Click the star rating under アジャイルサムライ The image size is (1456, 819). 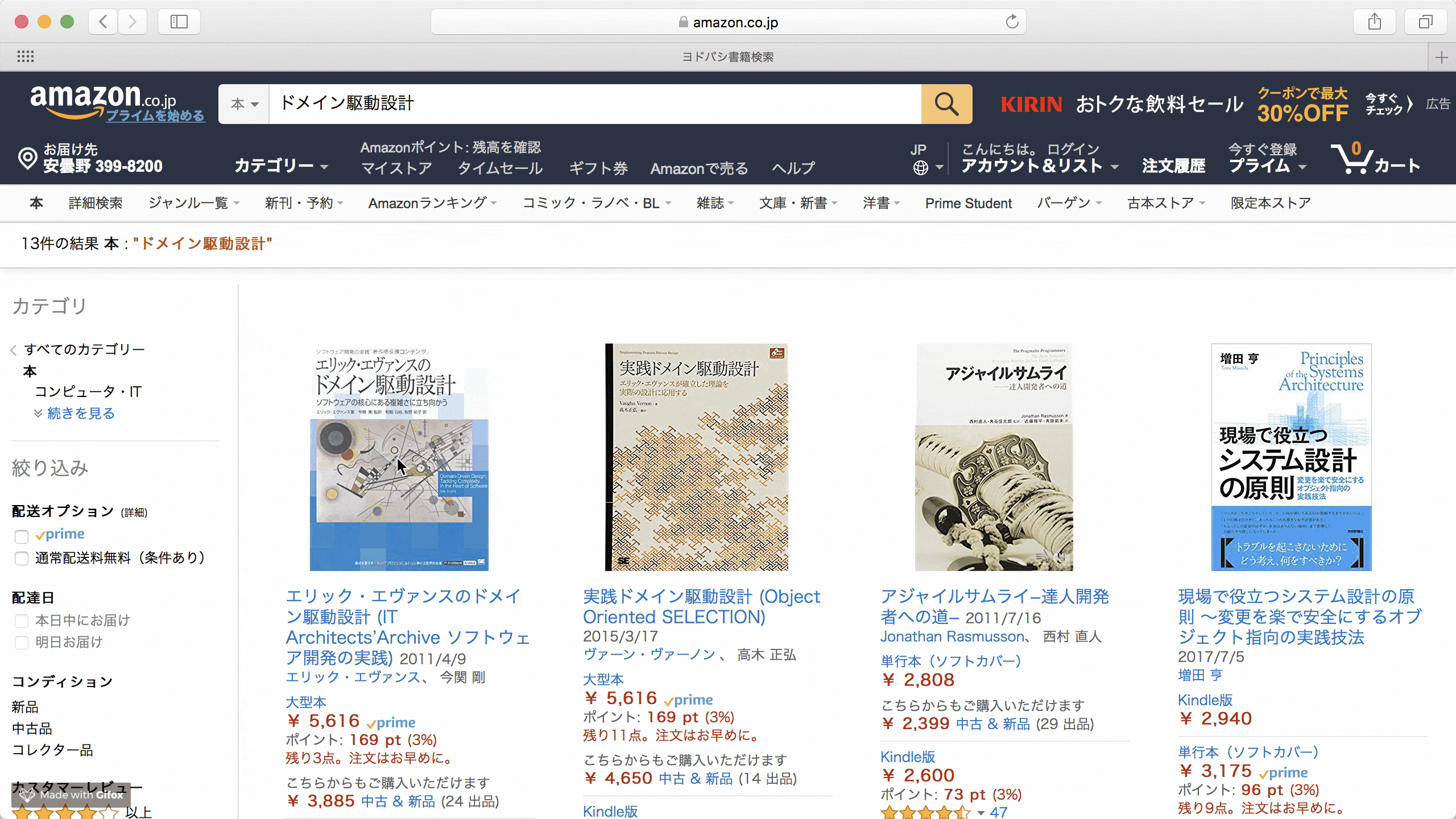[x=925, y=812]
